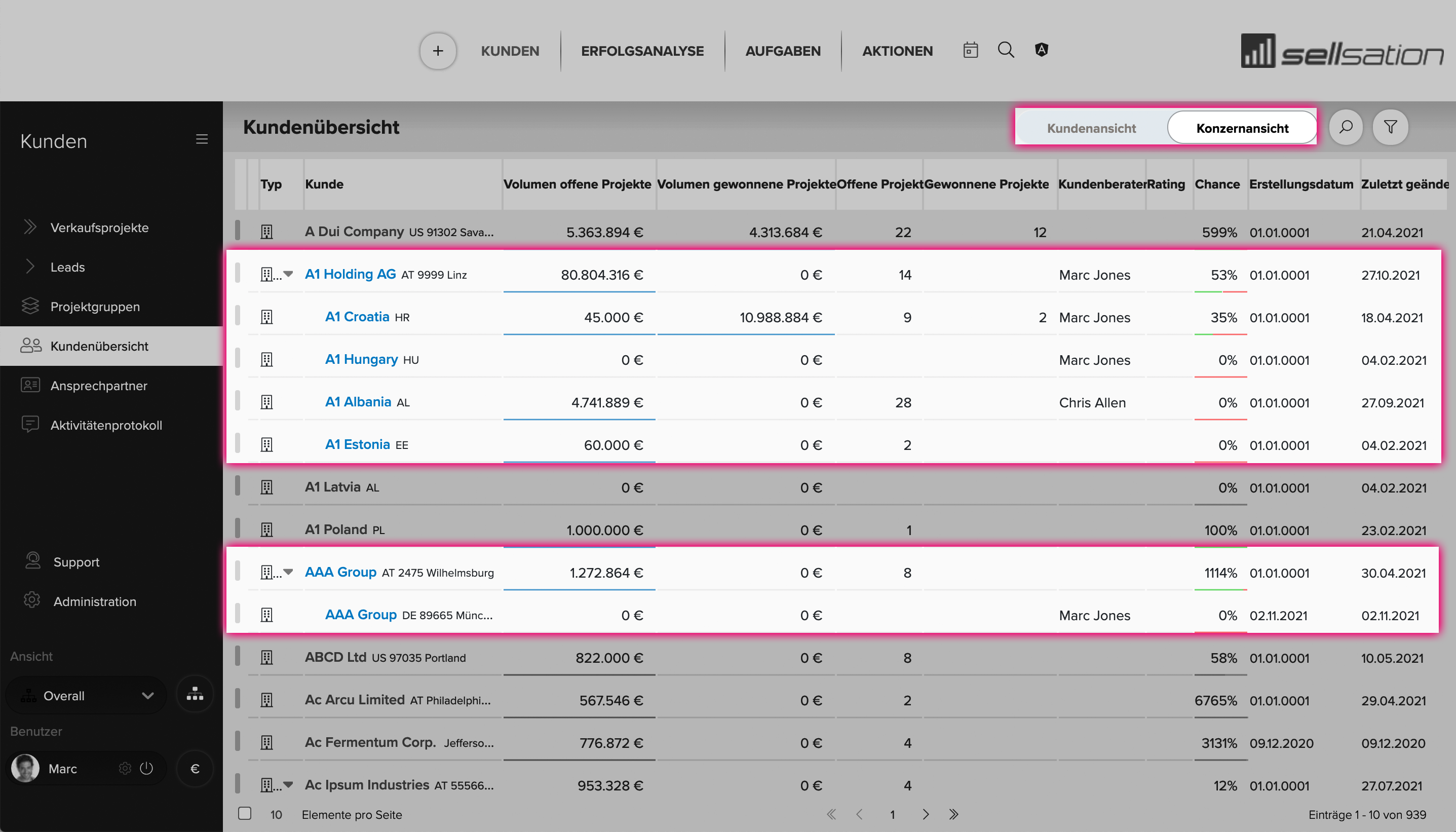Click building icon of AAA Group DE row

(267, 616)
